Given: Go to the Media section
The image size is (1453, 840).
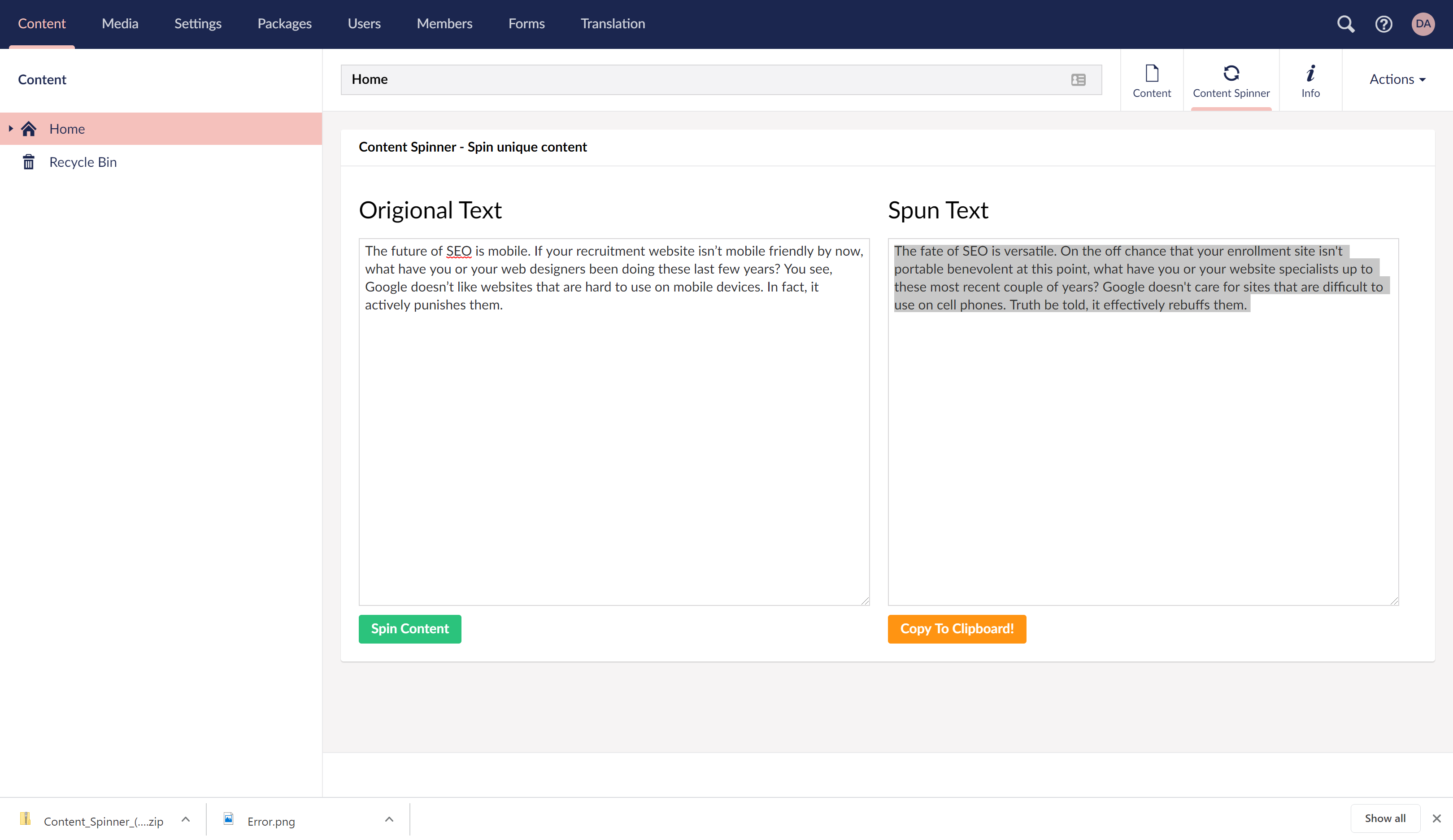Looking at the screenshot, I should [x=120, y=24].
